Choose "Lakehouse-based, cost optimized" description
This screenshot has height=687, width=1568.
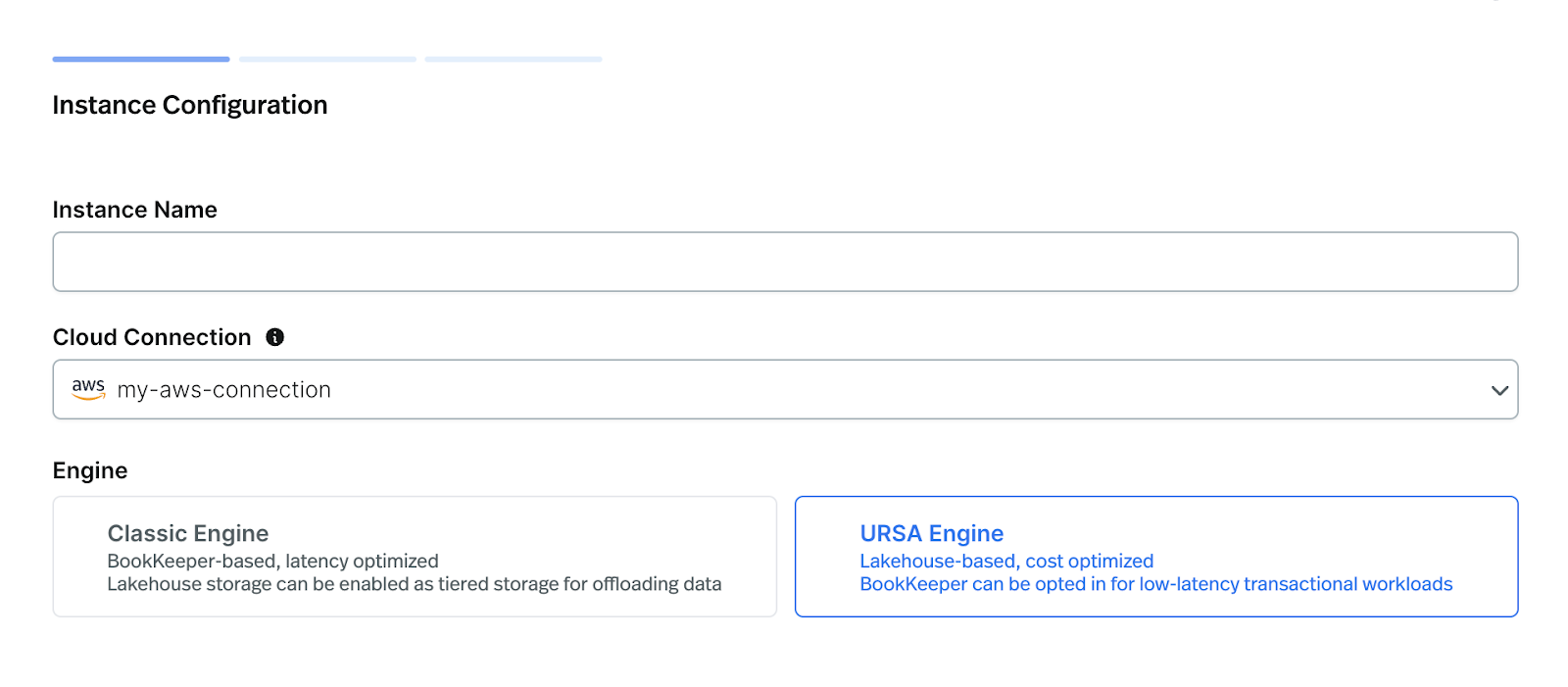point(1006,562)
